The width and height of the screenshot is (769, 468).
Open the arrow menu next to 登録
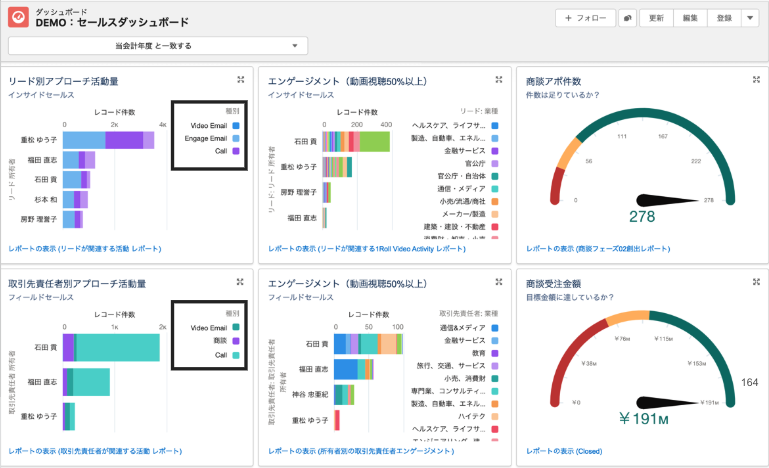click(750, 18)
